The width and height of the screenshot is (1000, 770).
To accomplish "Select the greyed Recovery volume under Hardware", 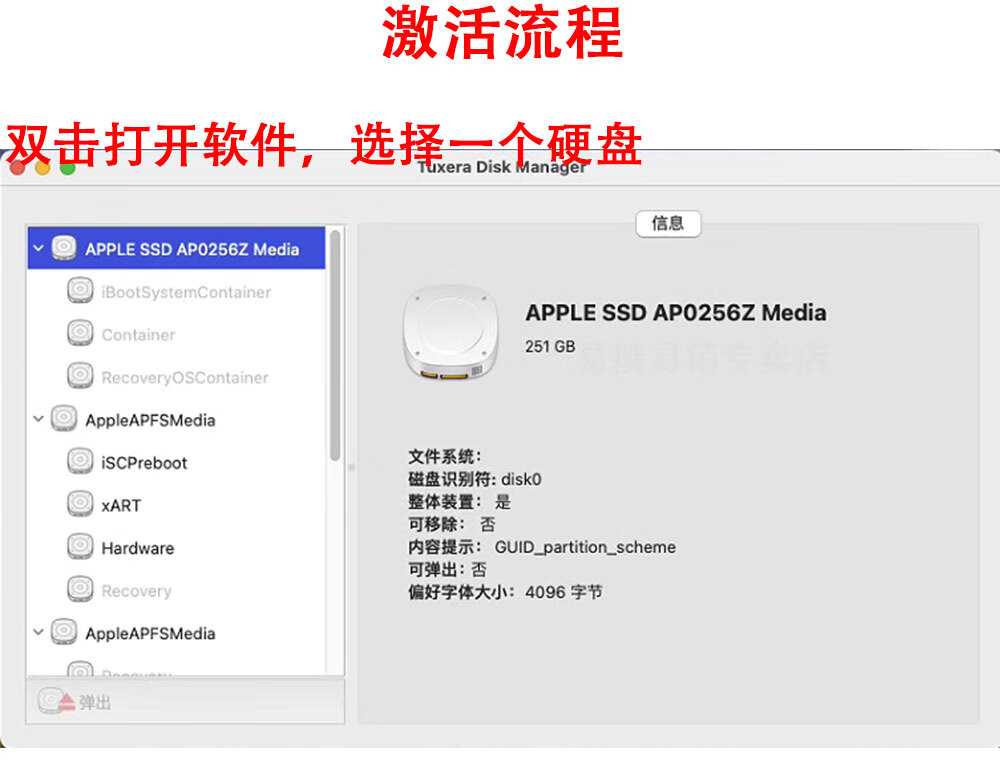I will click(x=136, y=591).
